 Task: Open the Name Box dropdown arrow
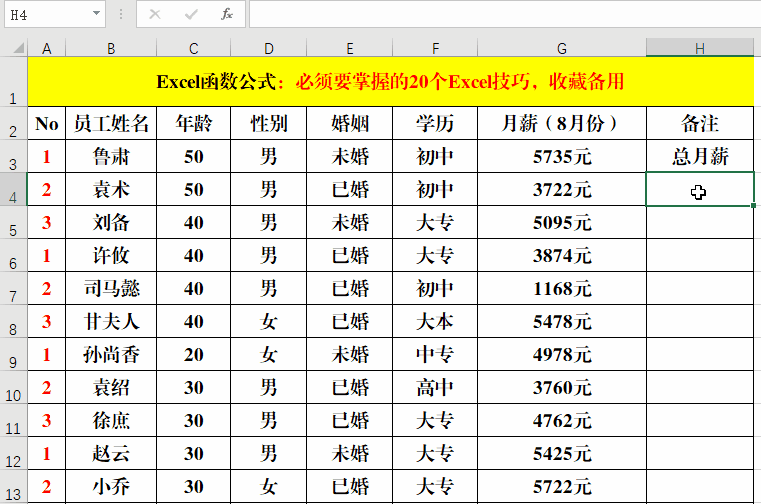point(96,14)
